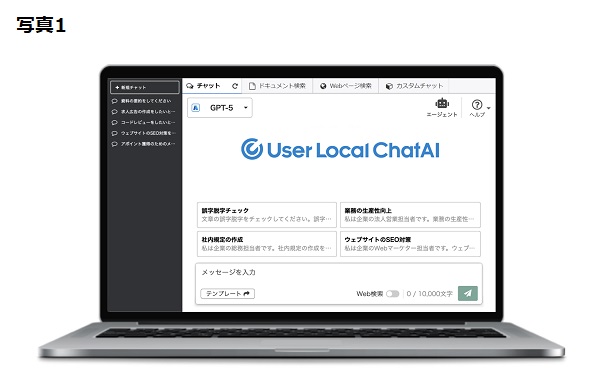Screen dimensions: 600x382
Task: Toggle the Web検索 switch
Action: point(392,294)
